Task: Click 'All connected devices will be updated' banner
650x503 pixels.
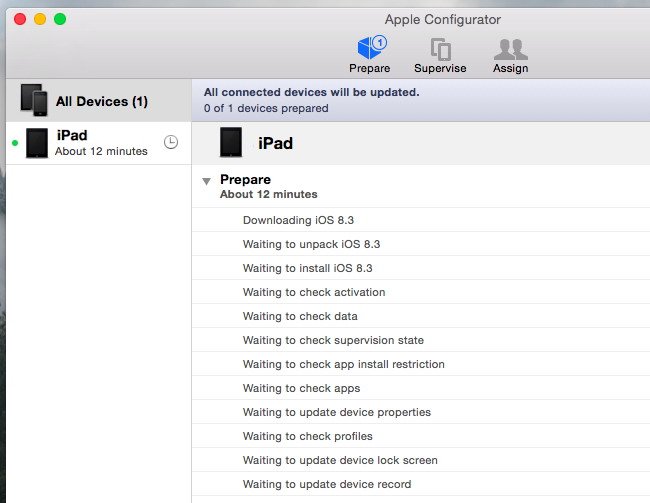Action: coord(311,92)
